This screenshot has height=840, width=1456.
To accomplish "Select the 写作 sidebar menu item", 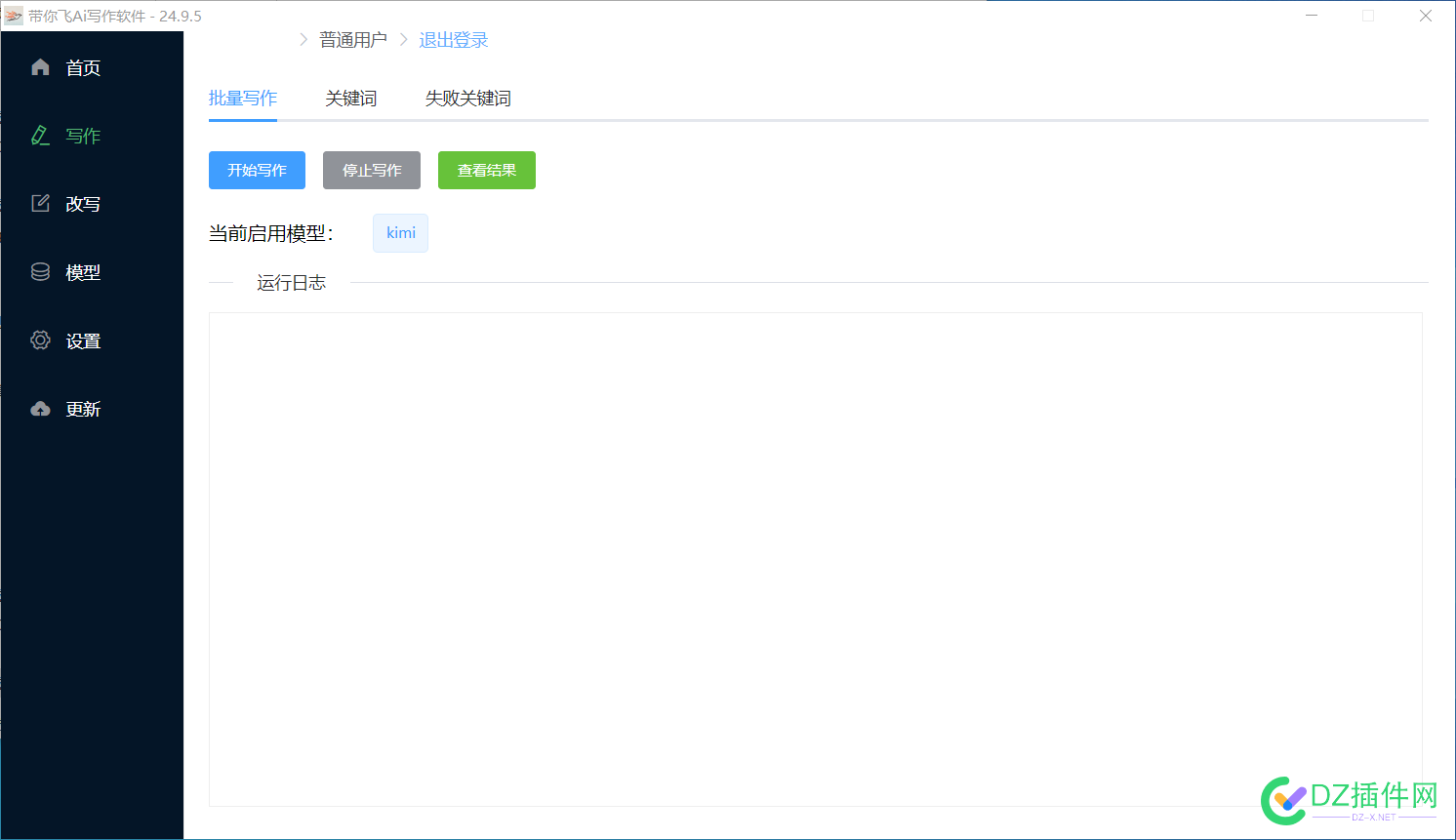I will pyautogui.click(x=92, y=136).
